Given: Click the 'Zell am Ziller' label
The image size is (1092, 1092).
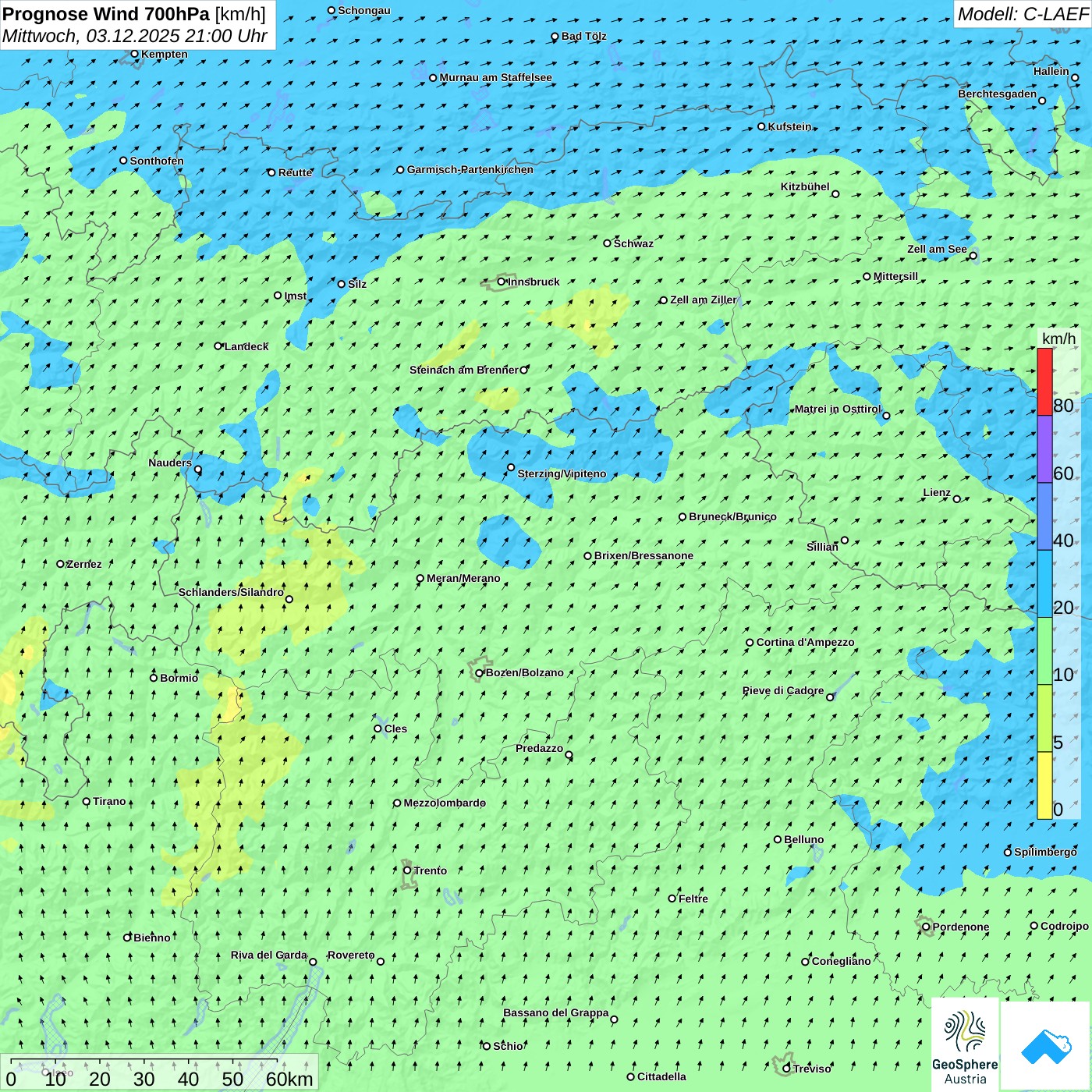Looking at the screenshot, I should [x=703, y=300].
